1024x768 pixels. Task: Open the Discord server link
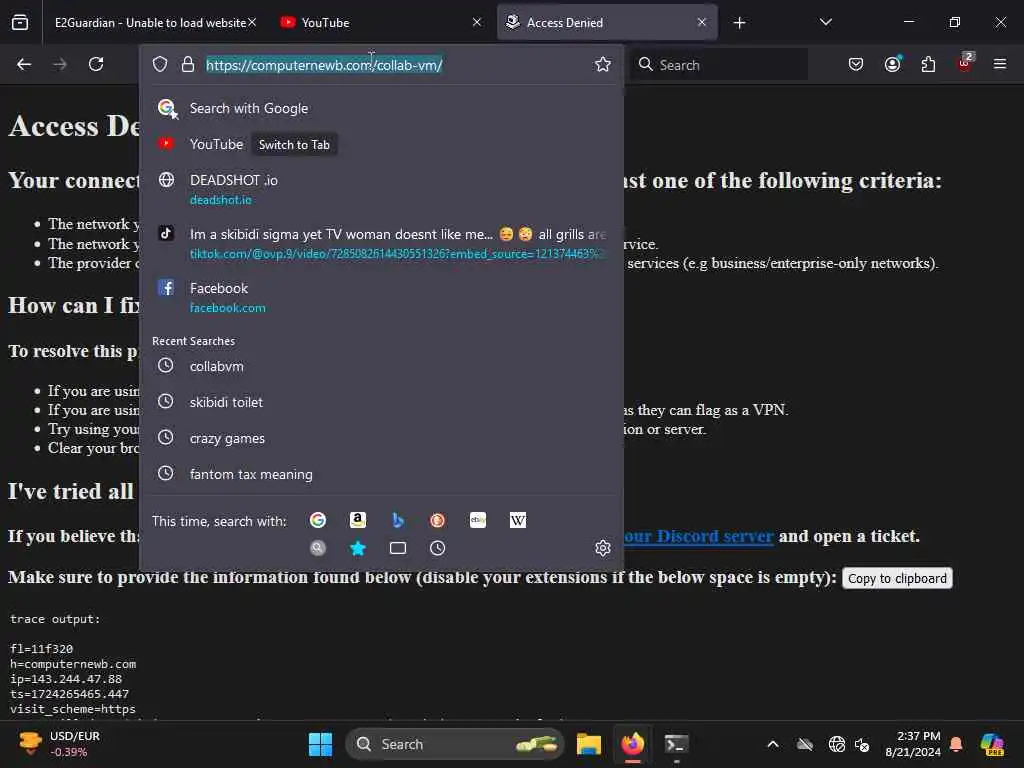click(x=697, y=536)
